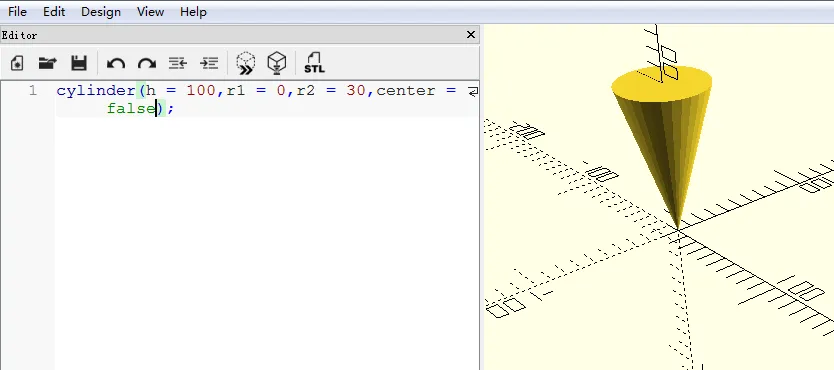Render the model with the cube icon
The width and height of the screenshot is (834, 370).
tap(277, 63)
